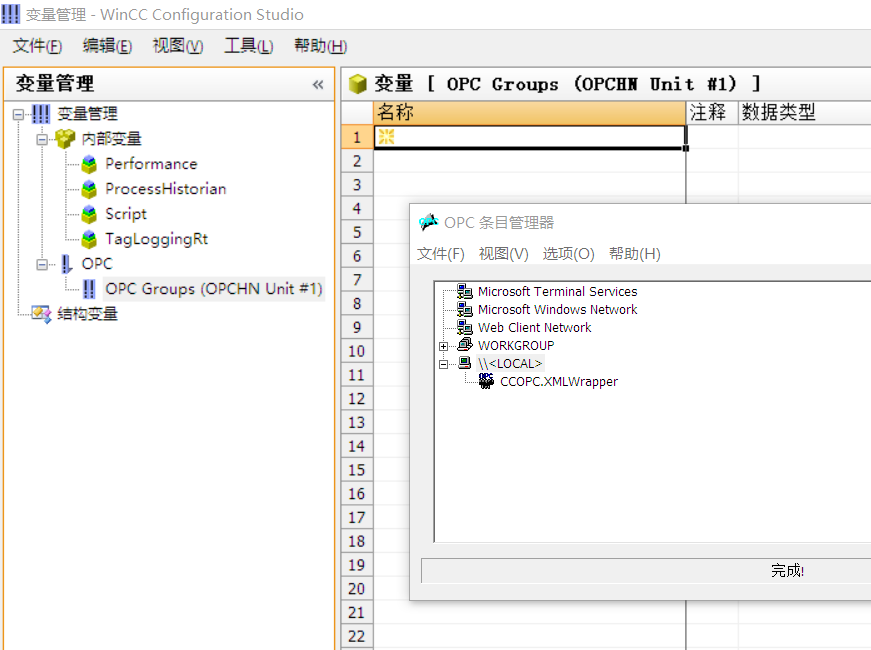Click the 完成! status bar text
The width and height of the screenshot is (871, 650).
[x=787, y=571]
